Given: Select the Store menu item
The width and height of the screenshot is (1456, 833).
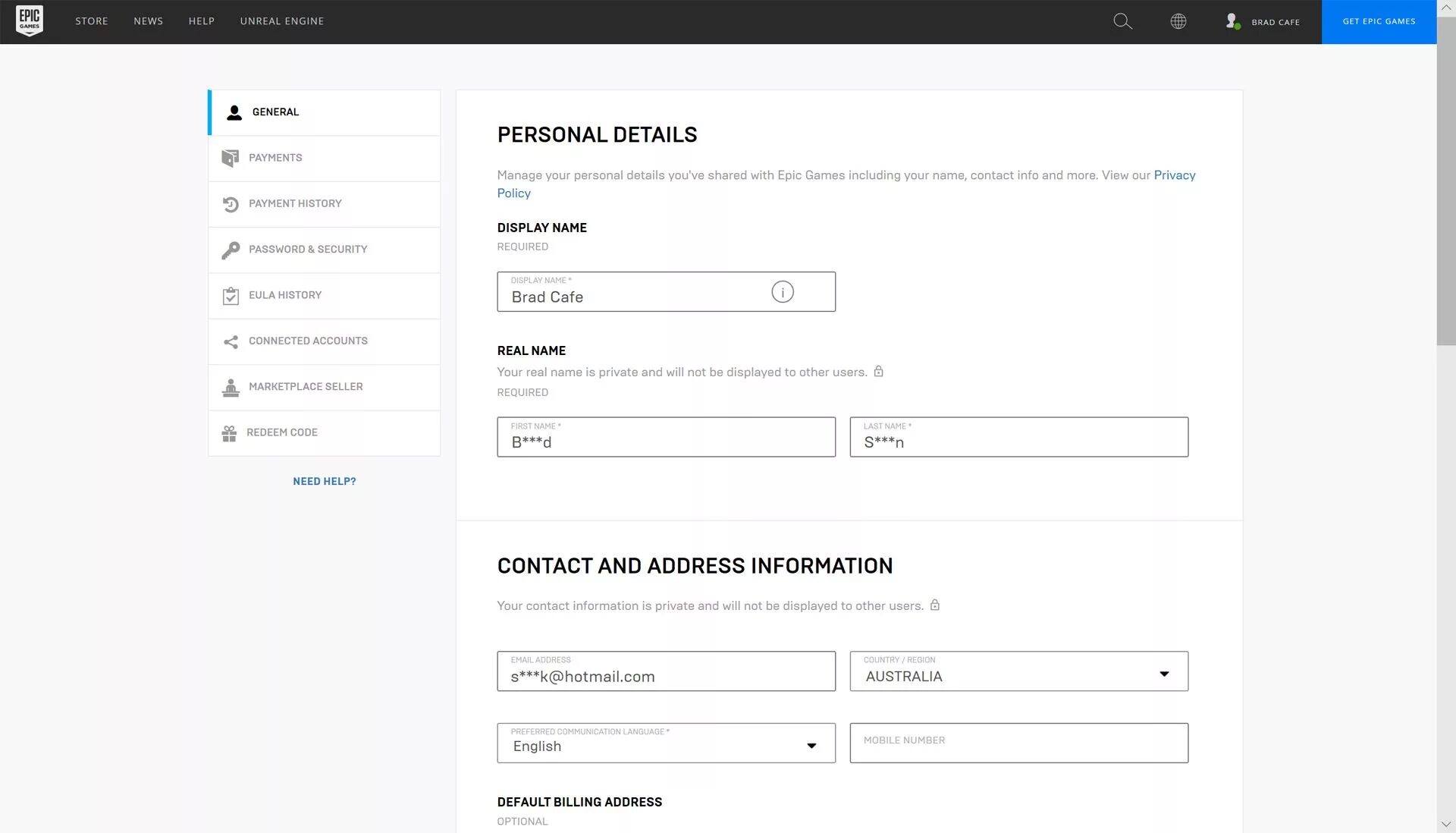Looking at the screenshot, I should (x=91, y=21).
